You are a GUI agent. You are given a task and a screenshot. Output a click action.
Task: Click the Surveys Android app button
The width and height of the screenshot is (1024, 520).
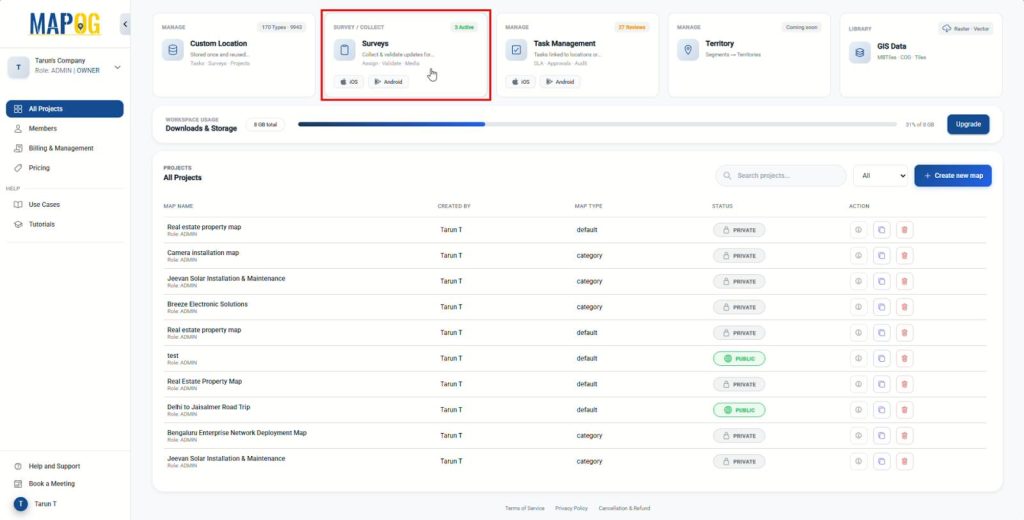click(x=388, y=82)
